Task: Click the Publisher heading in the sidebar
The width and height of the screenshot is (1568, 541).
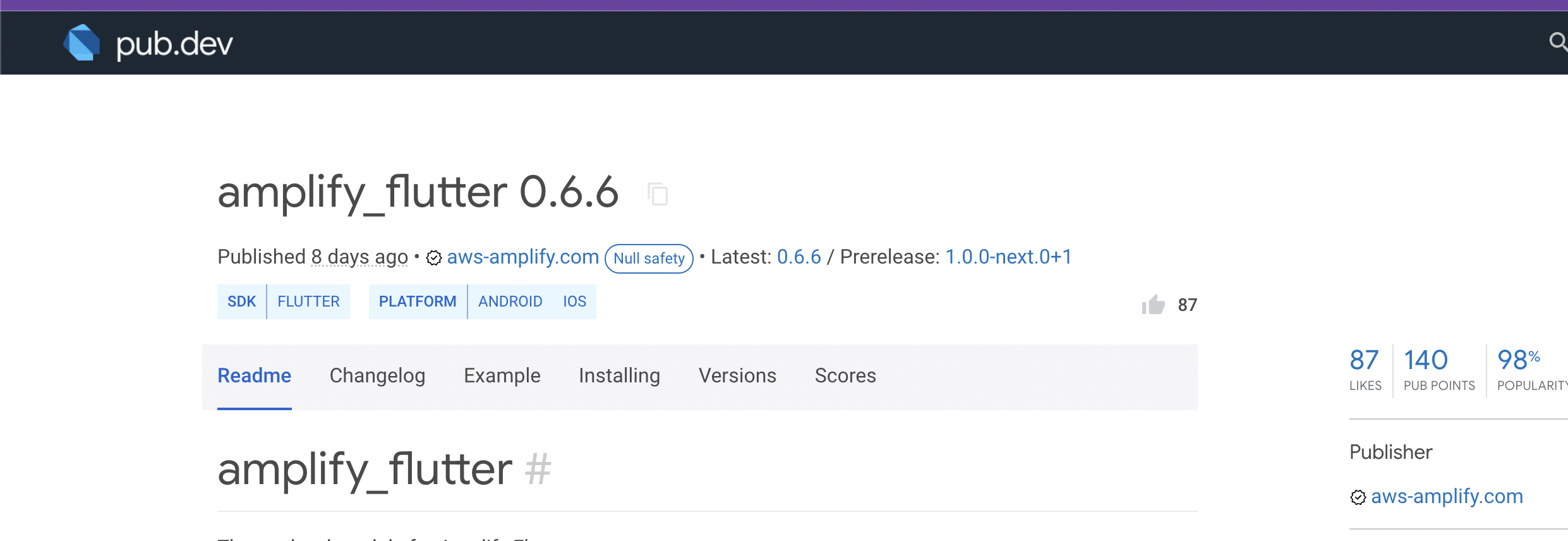Action: [x=1390, y=453]
